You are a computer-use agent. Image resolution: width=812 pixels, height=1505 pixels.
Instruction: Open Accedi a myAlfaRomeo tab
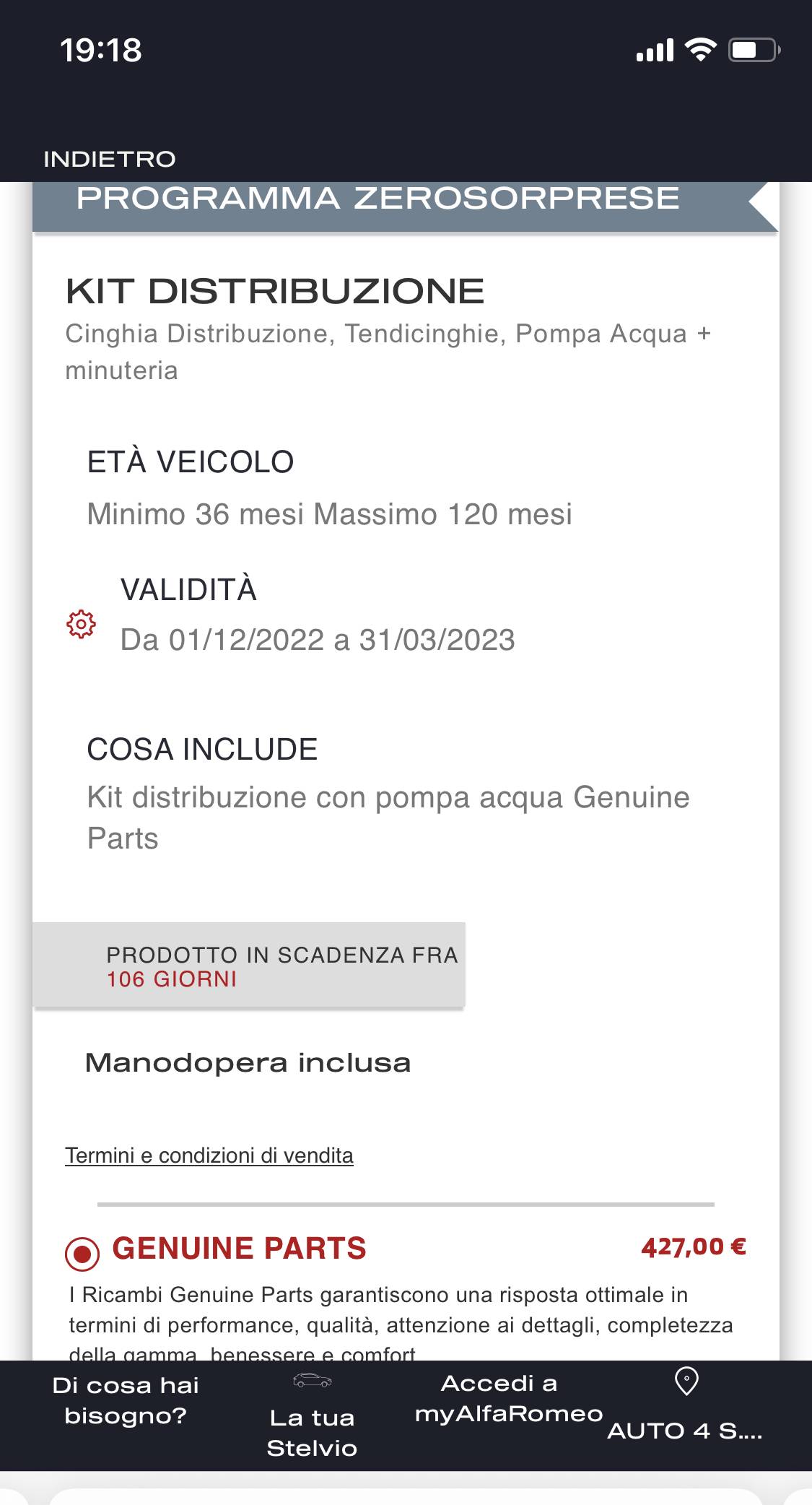pyautogui.click(x=508, y=1399)
